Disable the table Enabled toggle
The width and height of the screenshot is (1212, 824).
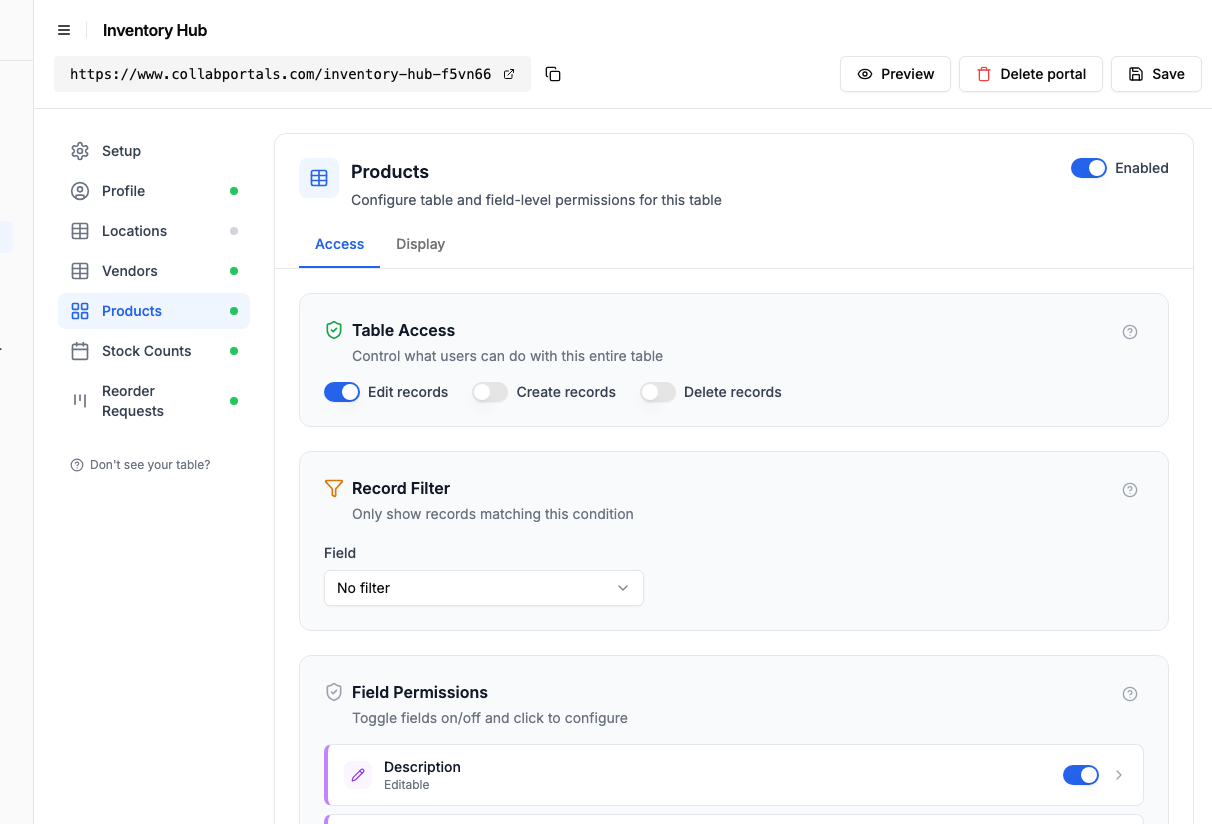tap(1089, 168)
